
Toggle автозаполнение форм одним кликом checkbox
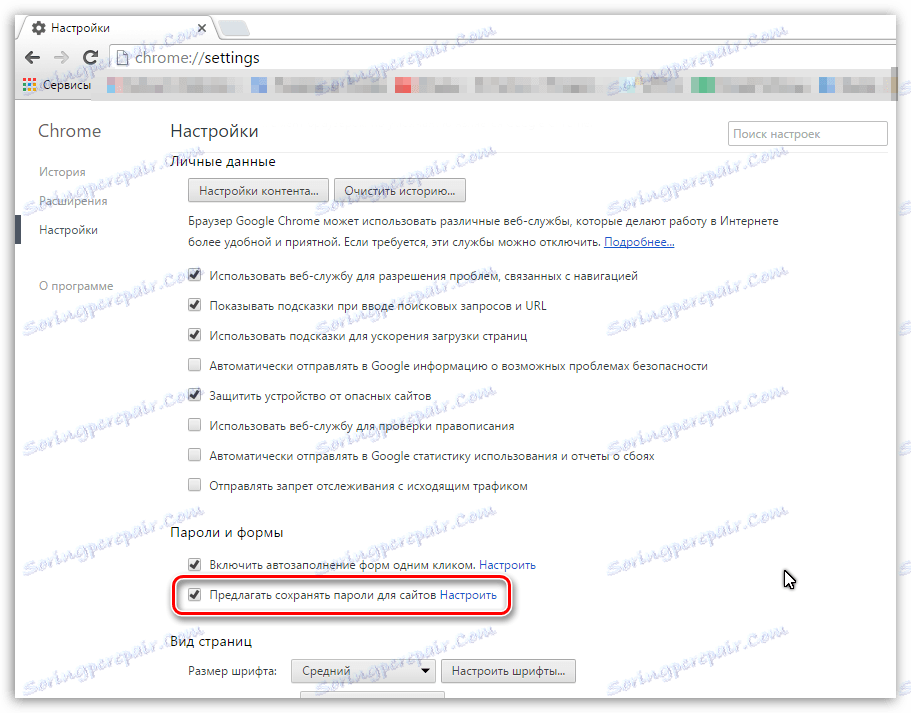click(195, 564)
